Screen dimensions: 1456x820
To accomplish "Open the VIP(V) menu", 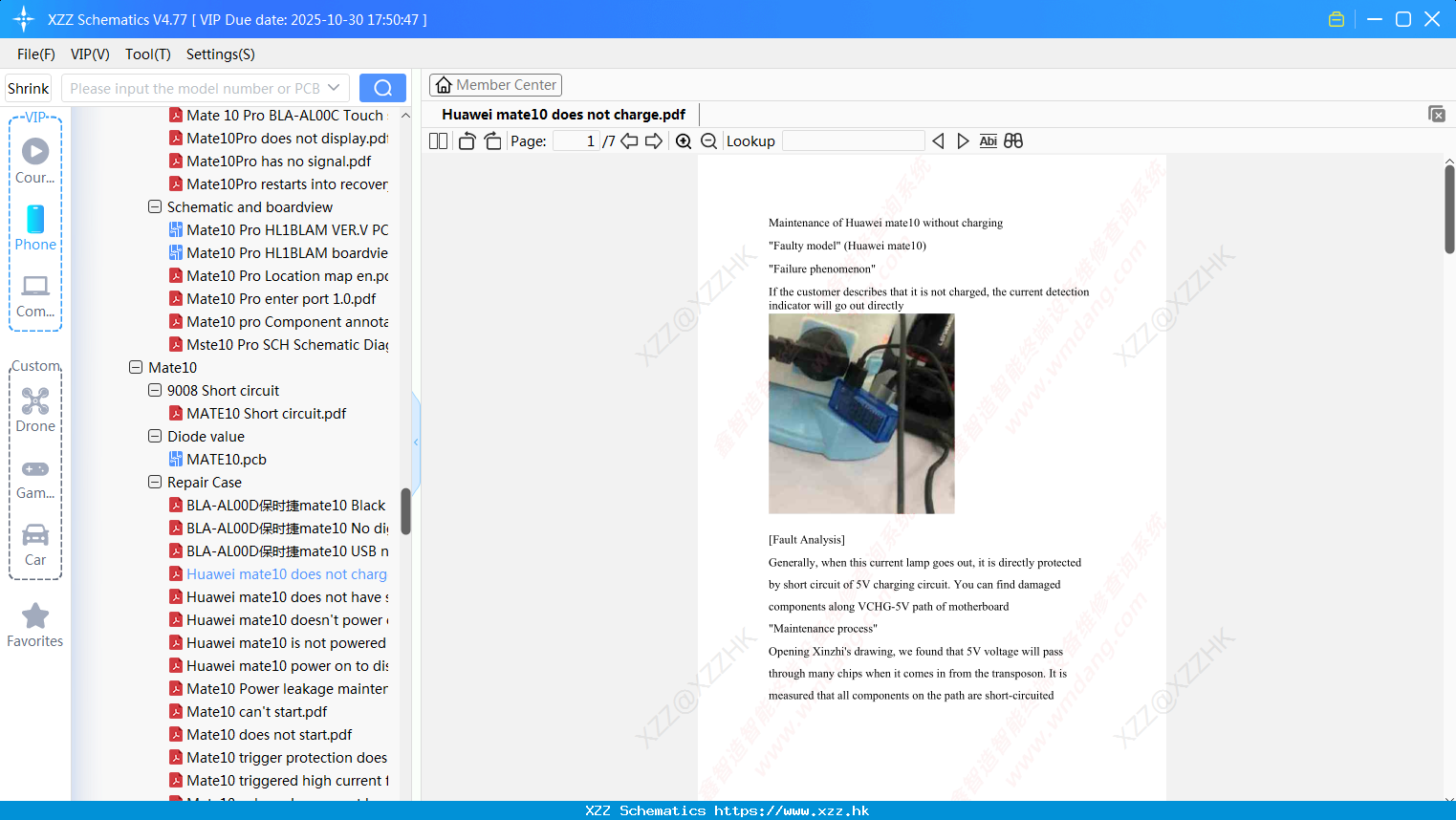I will tap(90, 54).
